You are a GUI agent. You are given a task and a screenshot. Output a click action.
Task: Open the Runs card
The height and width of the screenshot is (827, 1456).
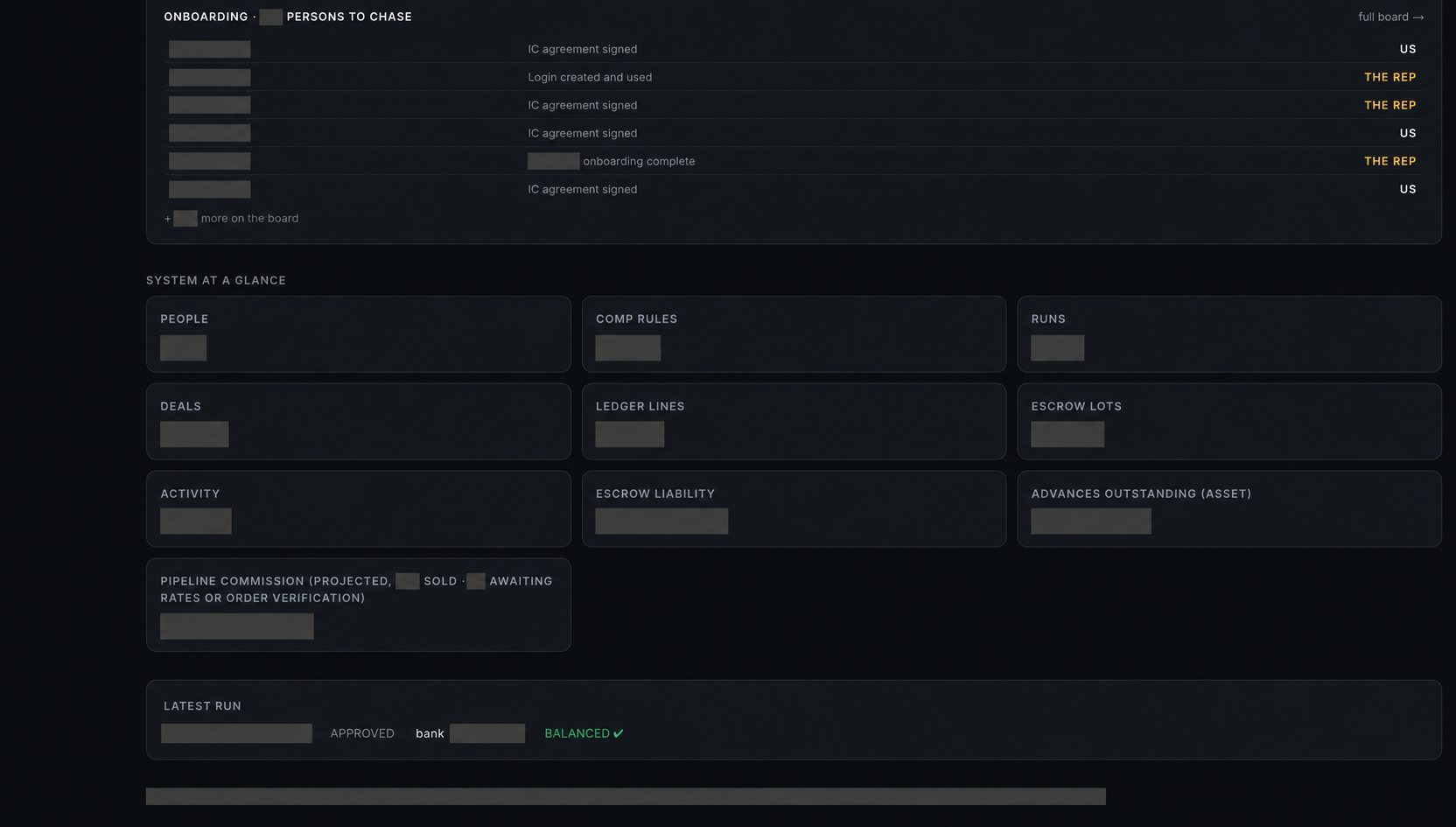(1228, 334)
